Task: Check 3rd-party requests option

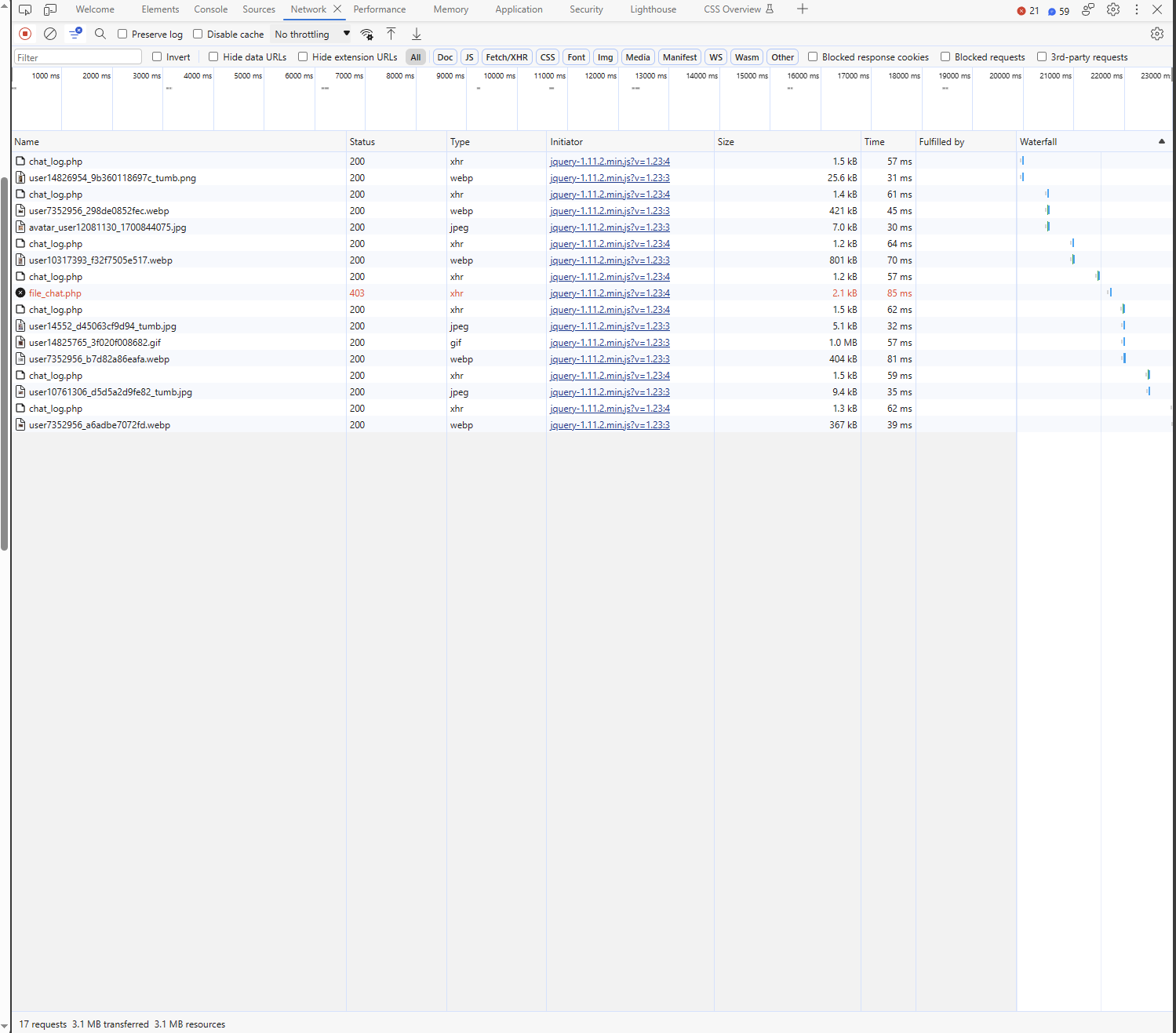Action: (x=1042, y=56)
